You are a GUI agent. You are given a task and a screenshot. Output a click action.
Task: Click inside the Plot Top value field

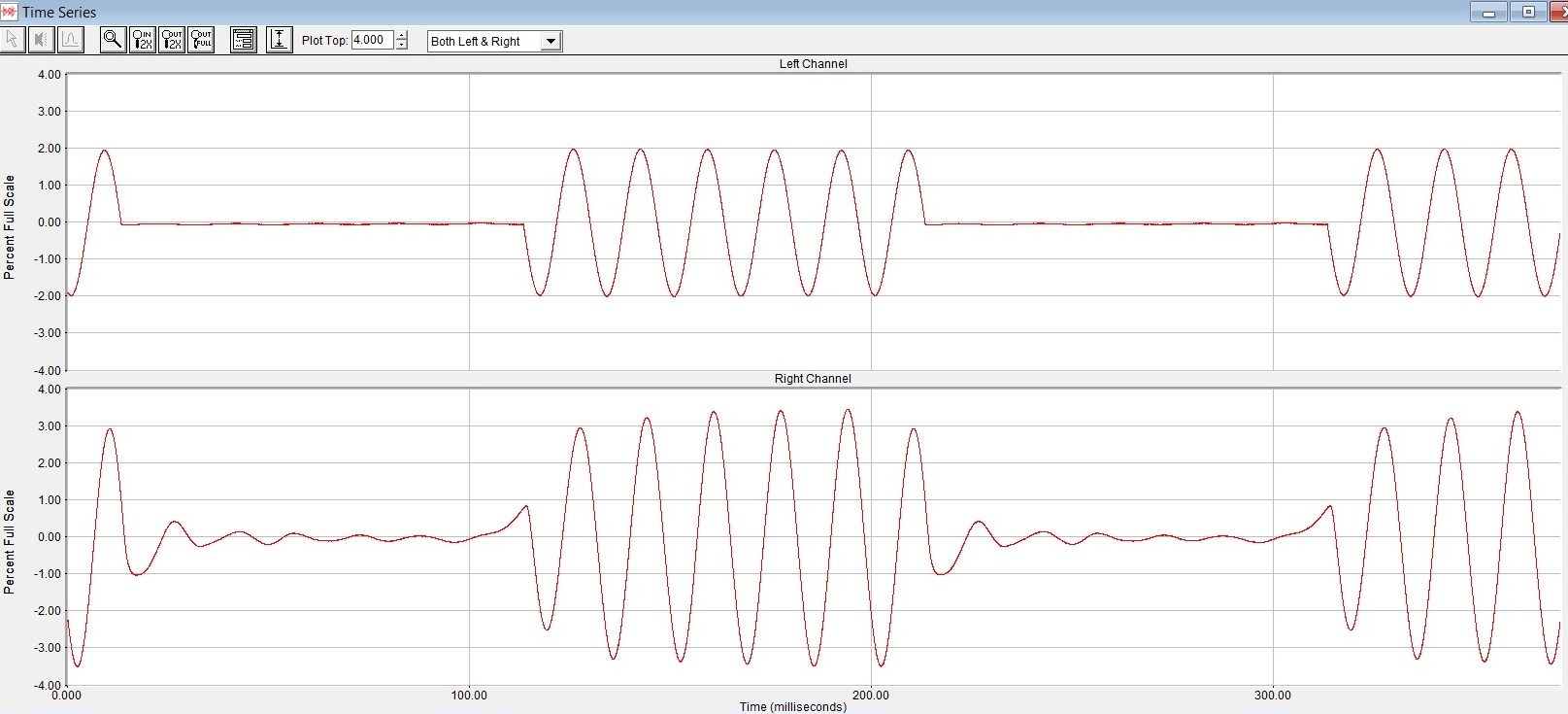[373, 40]
